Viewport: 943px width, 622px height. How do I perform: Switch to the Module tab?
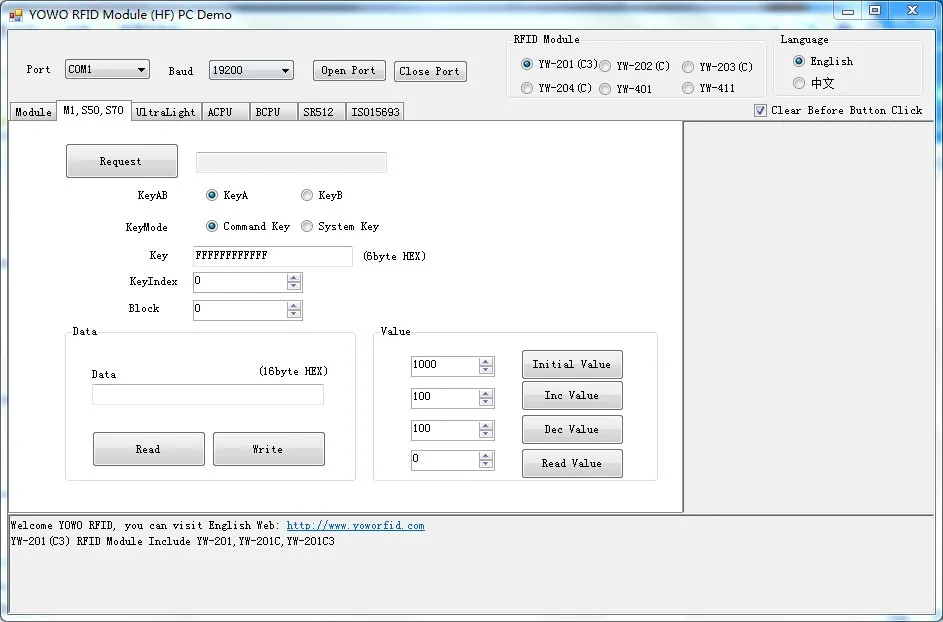click(33, 112)
